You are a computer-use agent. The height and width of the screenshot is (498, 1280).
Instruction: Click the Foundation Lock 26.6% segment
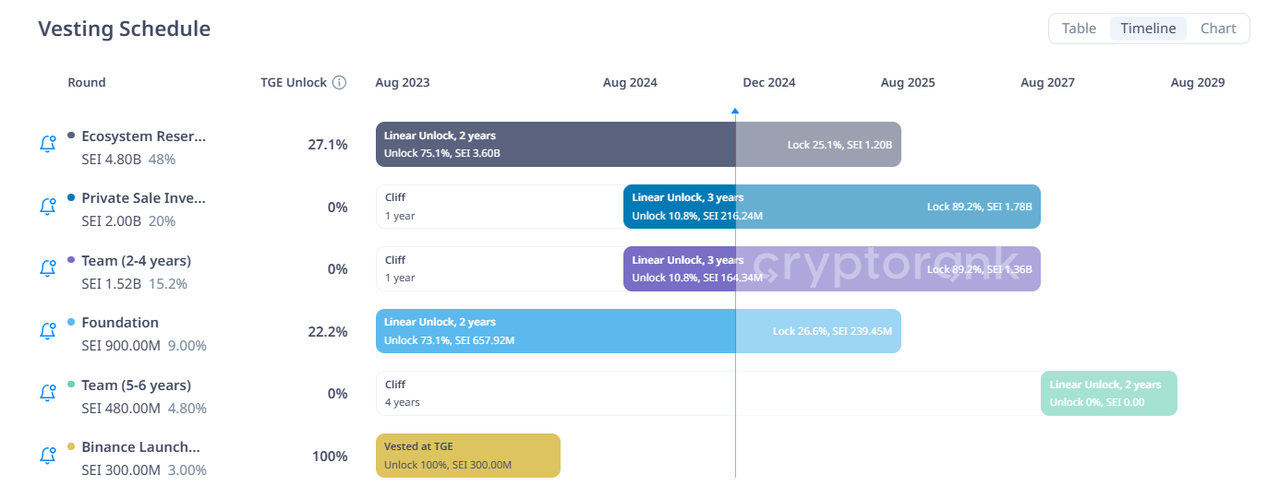(818, 331)
